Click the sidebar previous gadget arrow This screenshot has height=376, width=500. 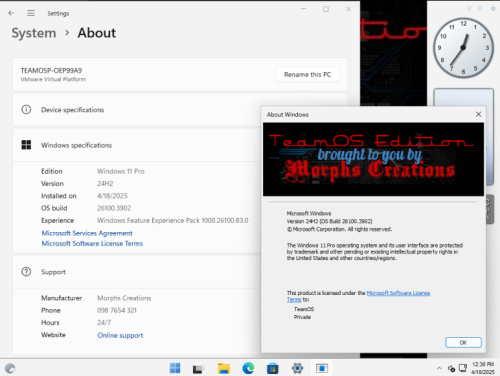(469, 9)
